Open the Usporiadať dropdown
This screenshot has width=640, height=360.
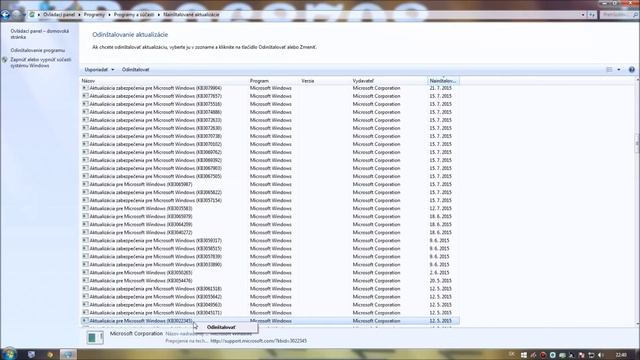(x=99, y=70)
